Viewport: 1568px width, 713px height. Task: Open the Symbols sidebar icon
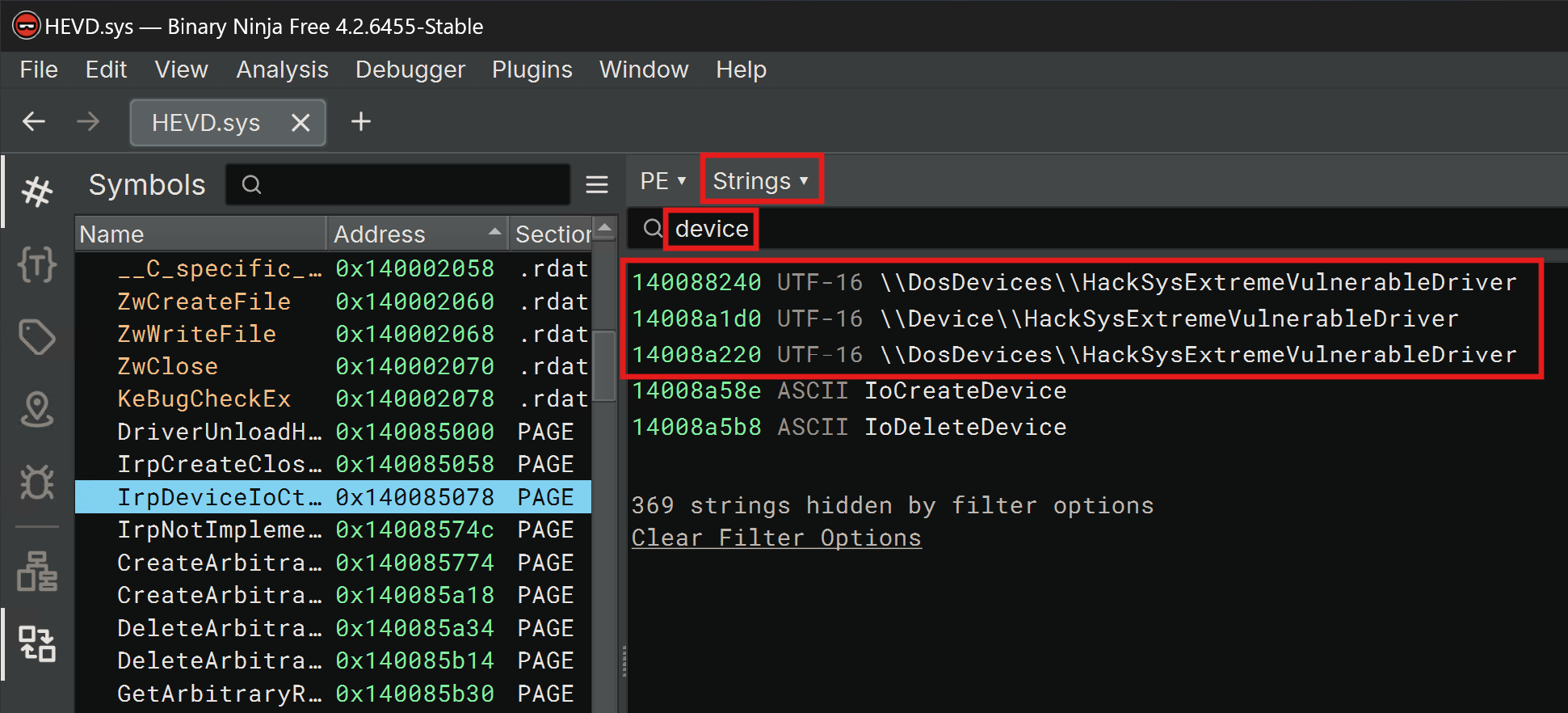[37, 192]
